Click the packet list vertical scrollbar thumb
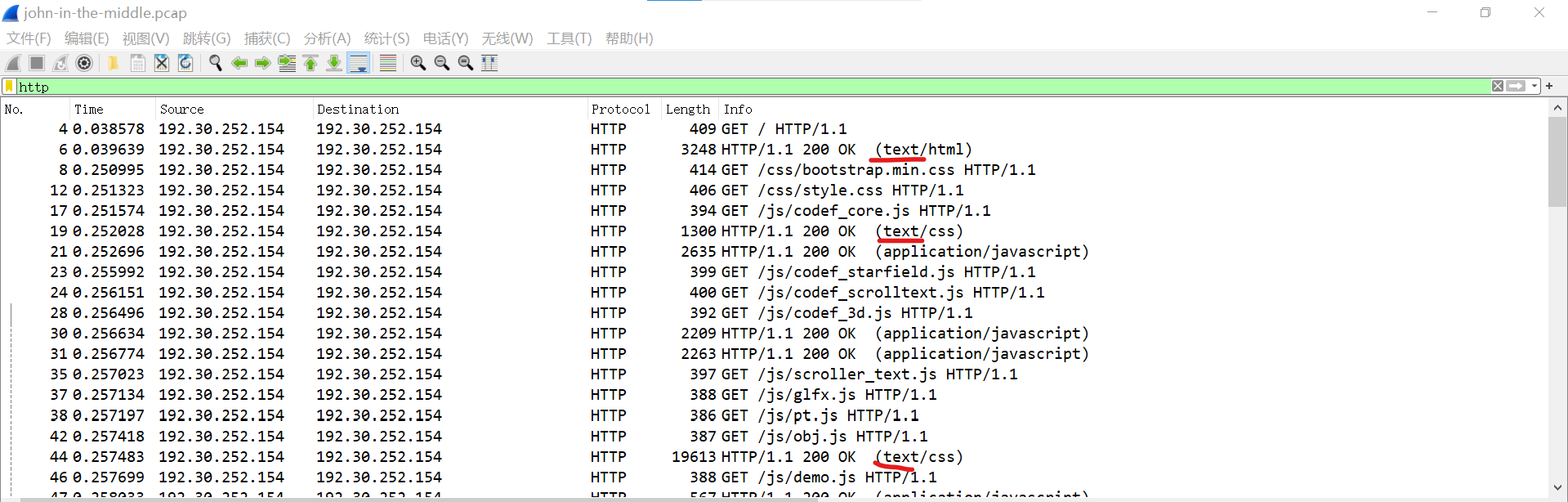 [1557, 161]
